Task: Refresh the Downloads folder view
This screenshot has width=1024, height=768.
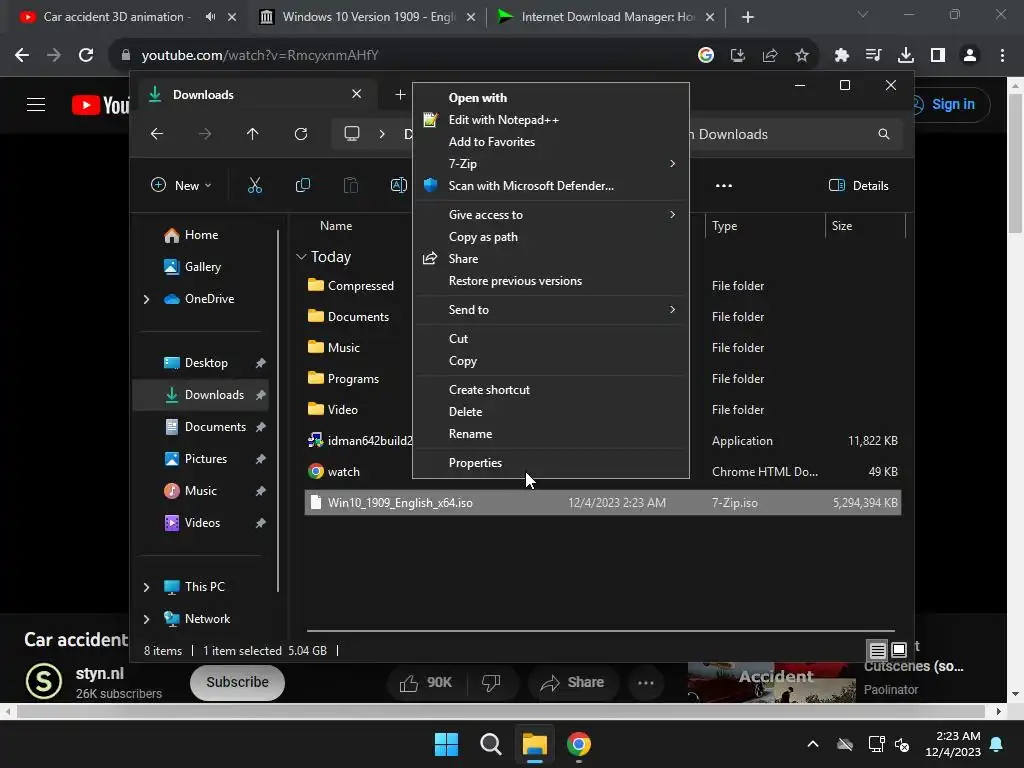Action: [300, 134]
